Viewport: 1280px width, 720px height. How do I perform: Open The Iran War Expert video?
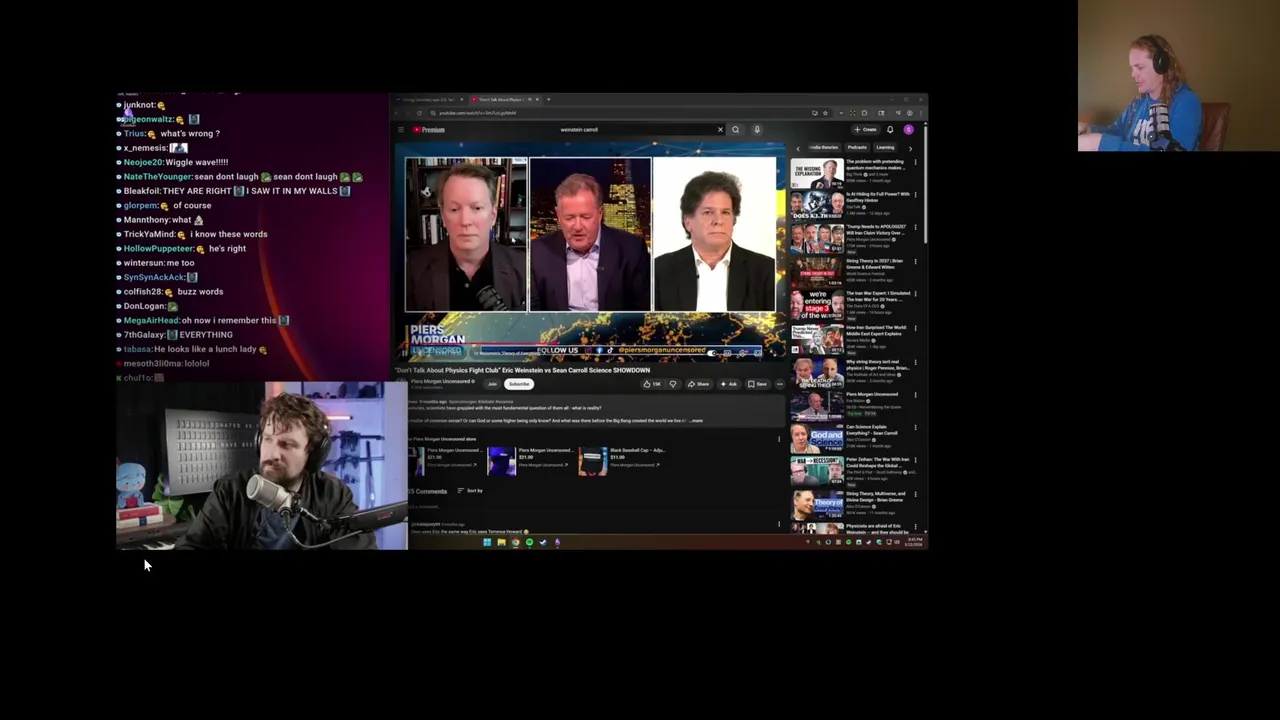[x=817, y=305]
